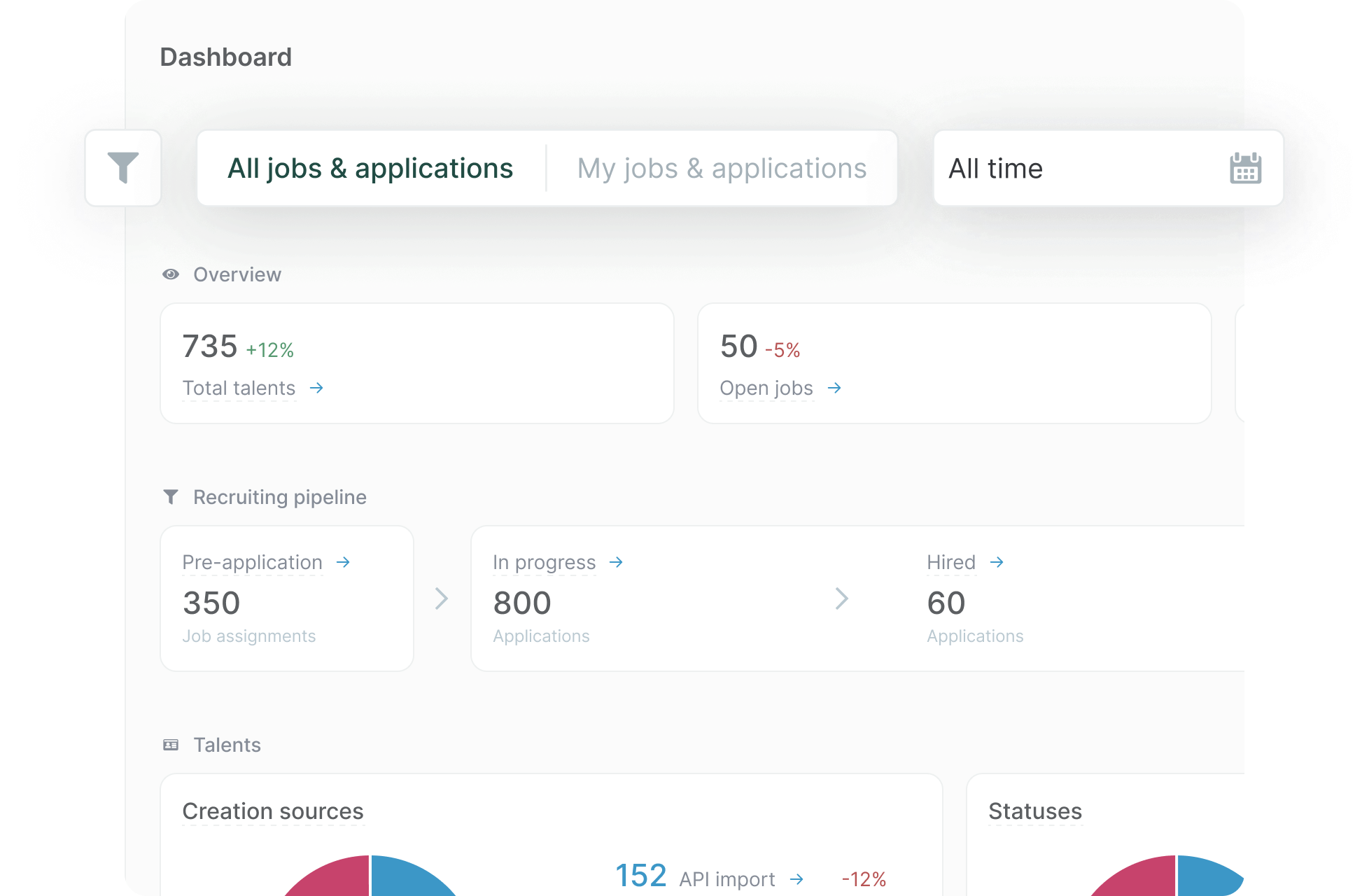This screenshot has height=896, width=1369.
Task: Click the arrow icon next to Total talents
Action: pyautogui.click(x=316, y=388)
